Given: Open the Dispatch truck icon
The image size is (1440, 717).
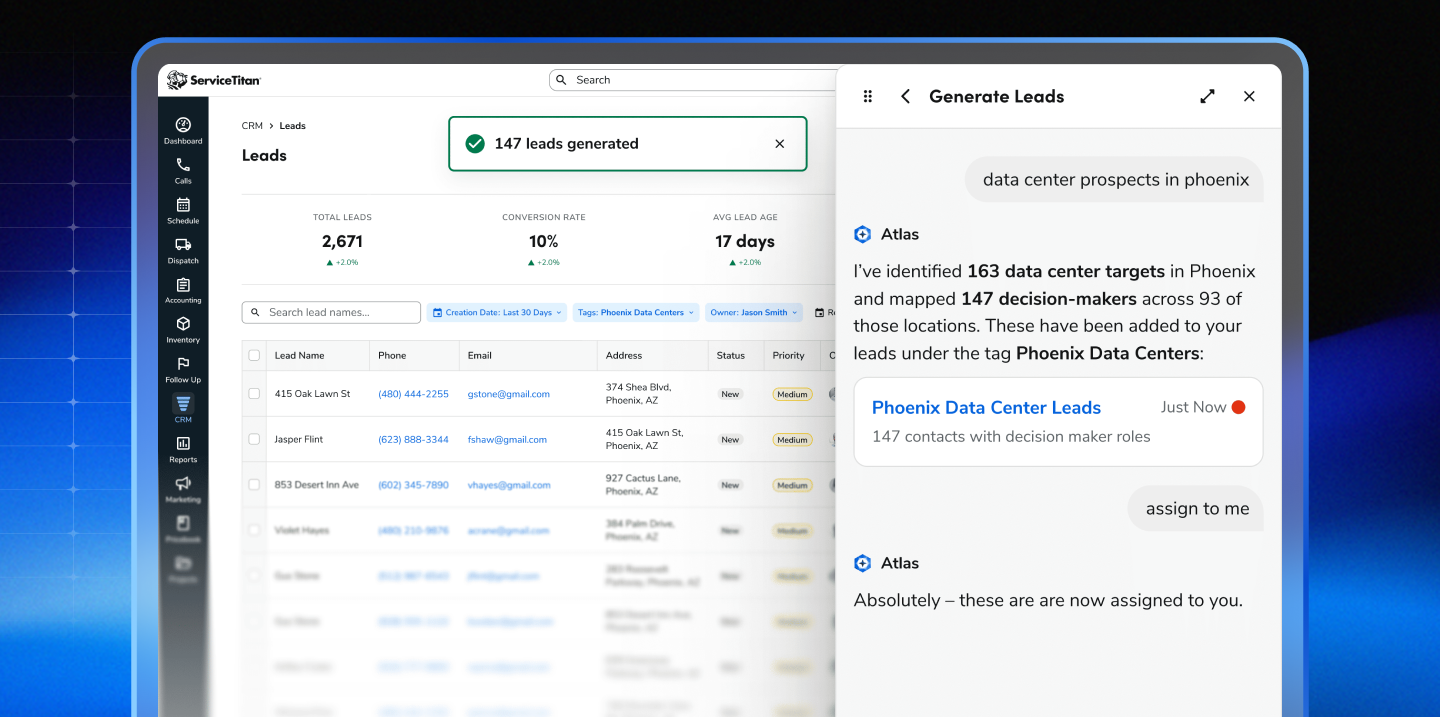Looking at the screenshot, I should pos(183,244).
